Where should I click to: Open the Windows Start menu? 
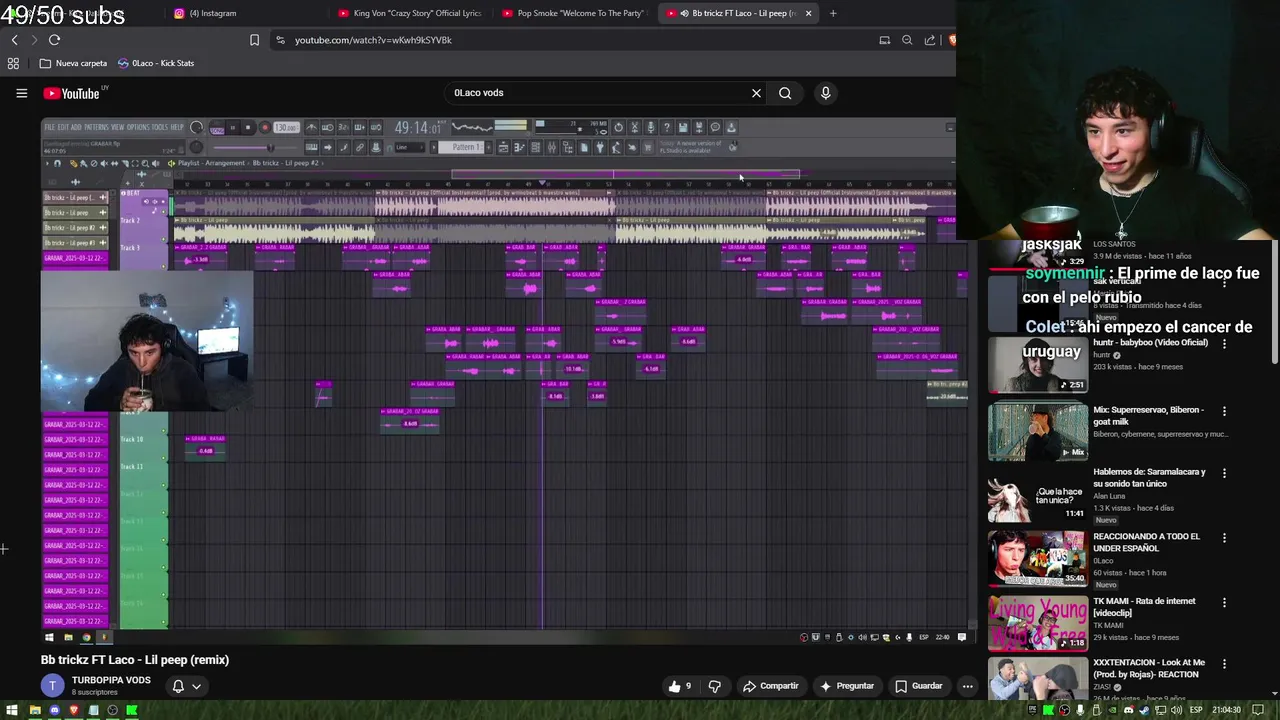10,710
